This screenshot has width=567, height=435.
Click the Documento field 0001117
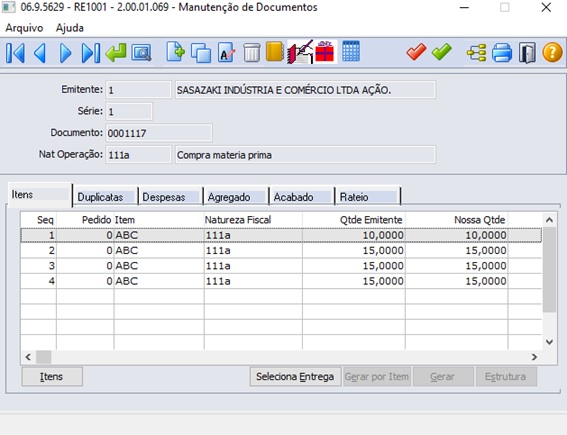159,133
